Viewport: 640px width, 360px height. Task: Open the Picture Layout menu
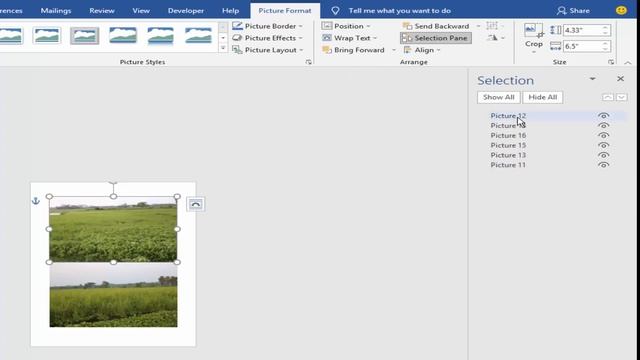coord(267,50)
